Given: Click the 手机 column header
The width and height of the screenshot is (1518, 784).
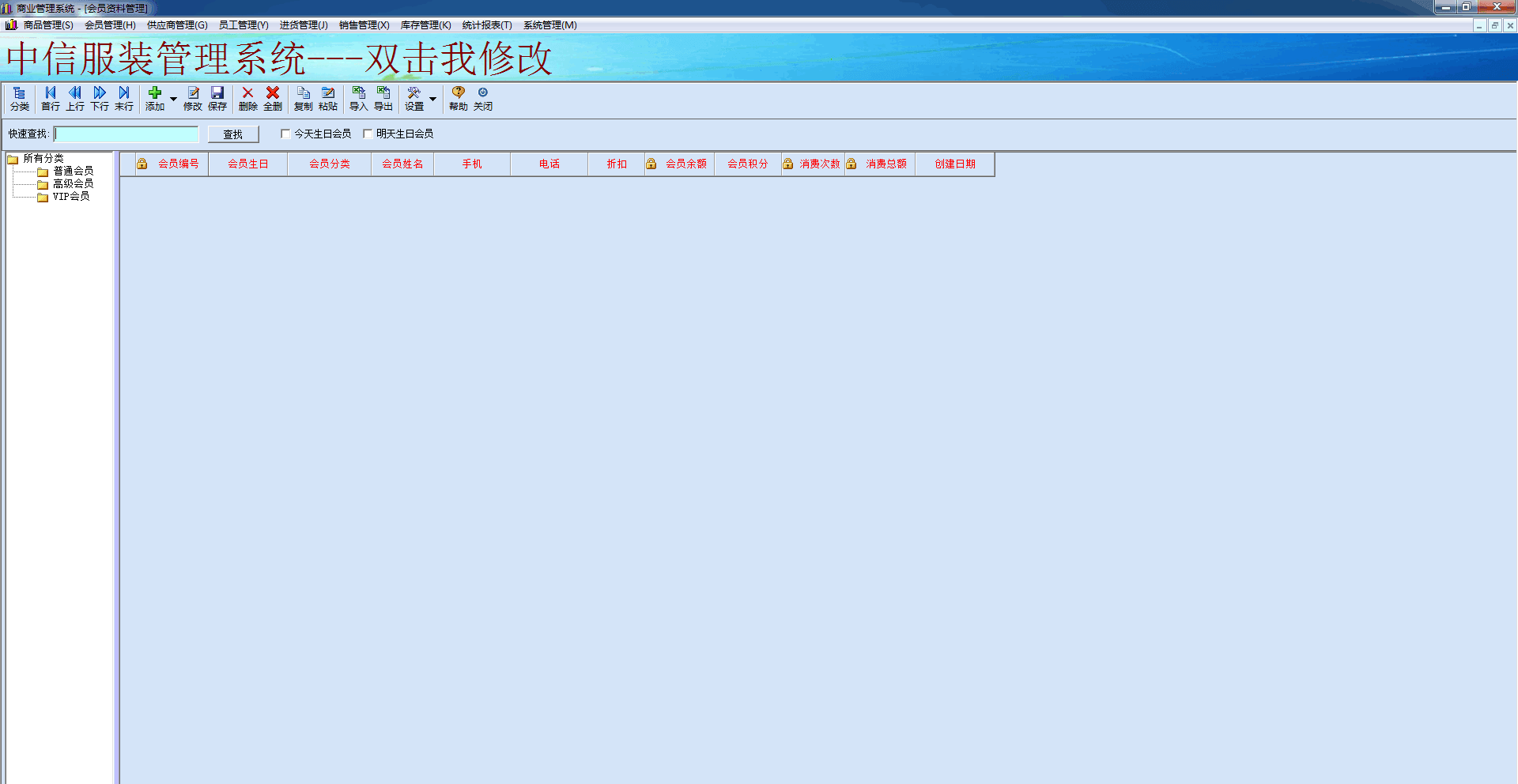Looking at the screenshot, I should (472, 164).
